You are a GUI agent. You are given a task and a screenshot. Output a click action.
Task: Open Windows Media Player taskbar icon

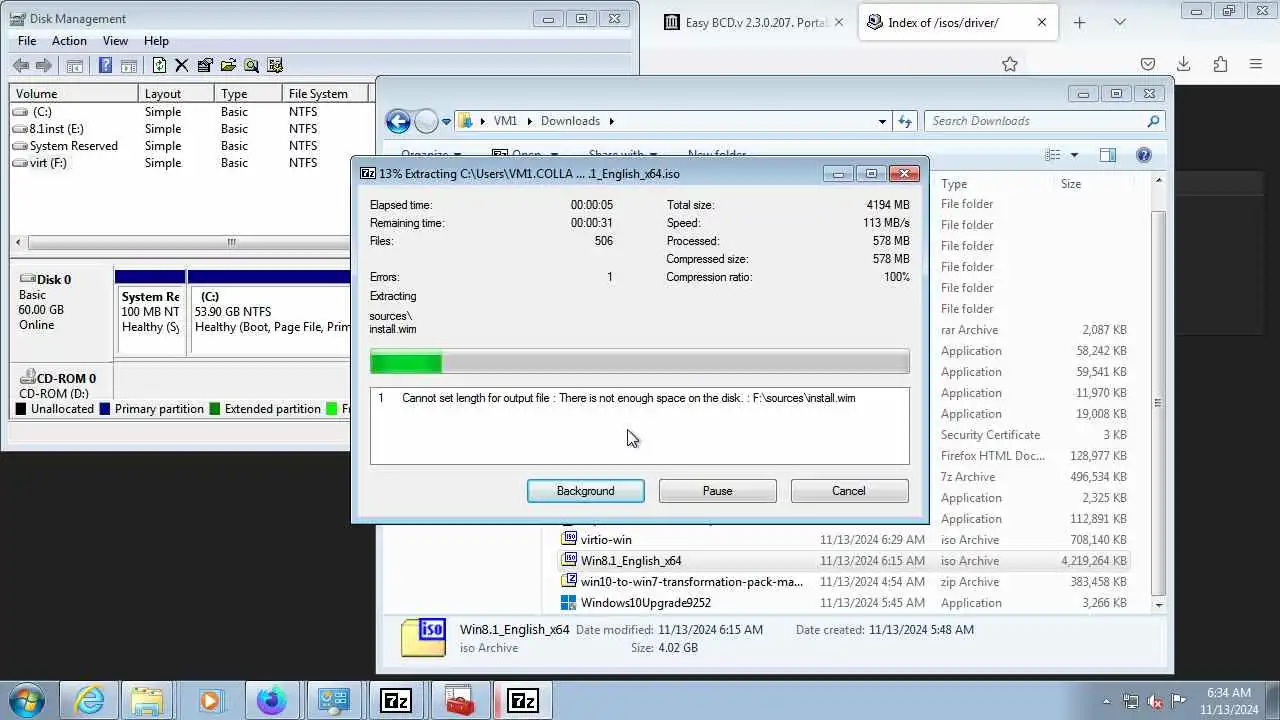pyautogui.click(x=209, y=700)
